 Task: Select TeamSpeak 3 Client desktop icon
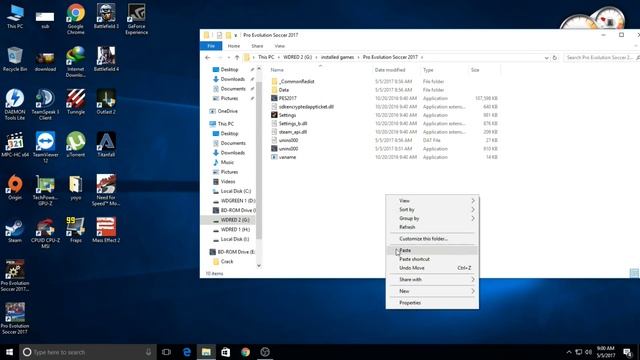click(45, 104)
